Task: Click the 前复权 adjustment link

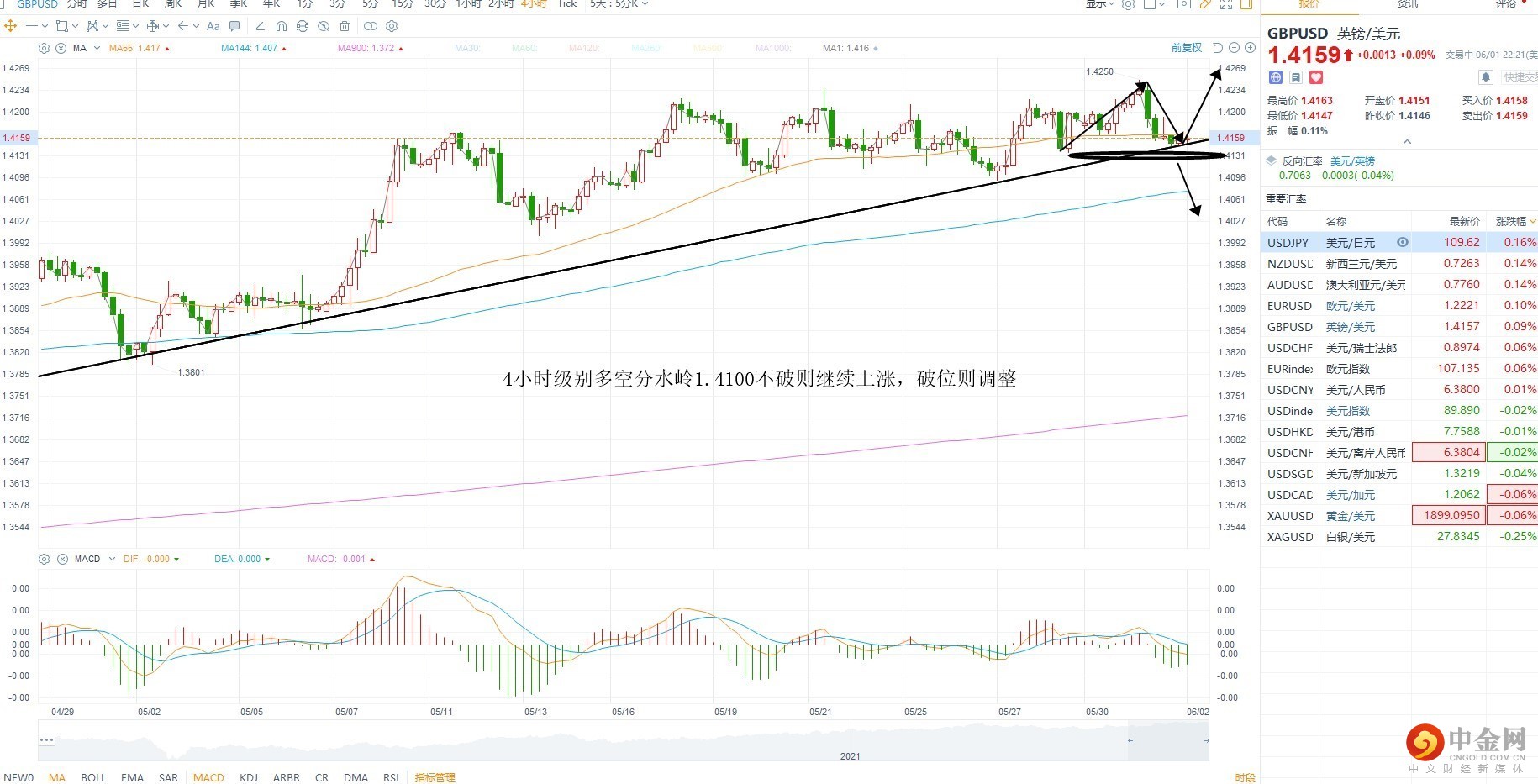Action: [1187, 48]
